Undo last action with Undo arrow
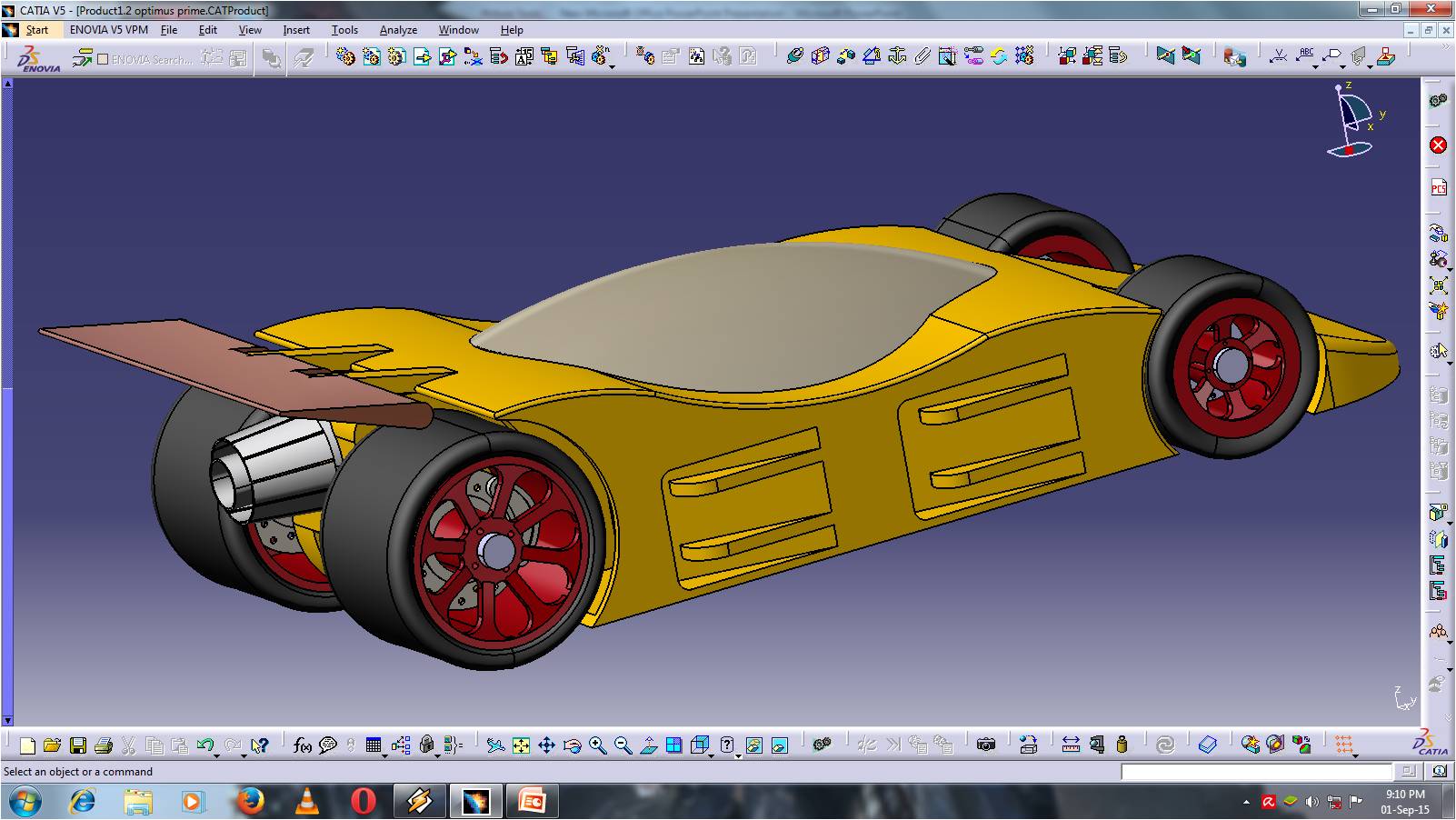 (204, 745)
